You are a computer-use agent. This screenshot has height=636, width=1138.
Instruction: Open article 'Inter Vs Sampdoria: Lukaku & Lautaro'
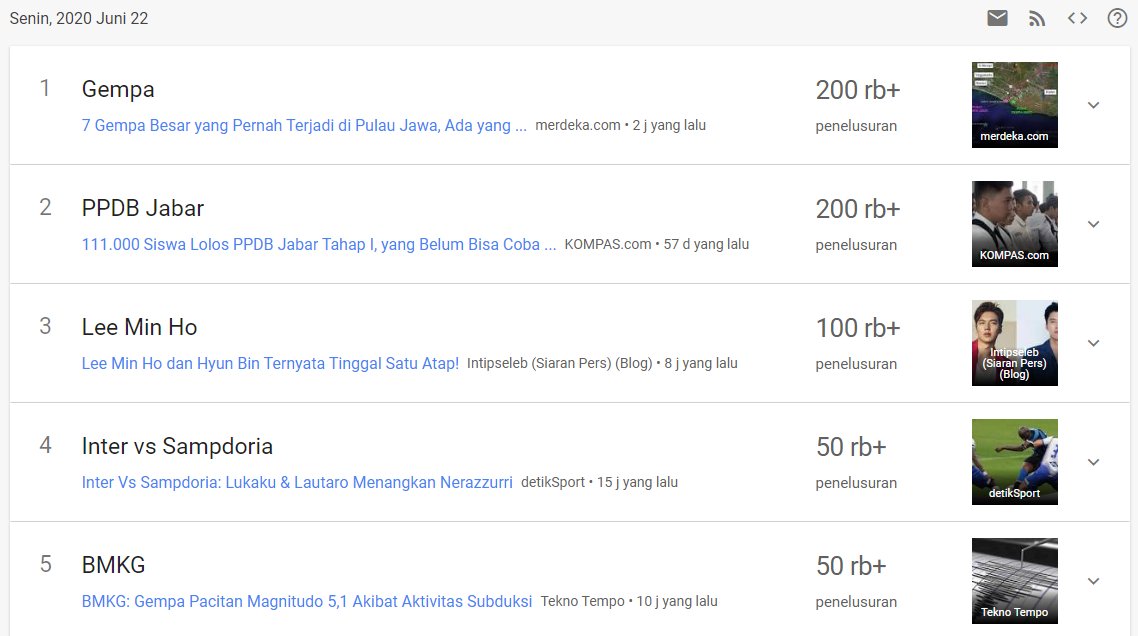297,482
